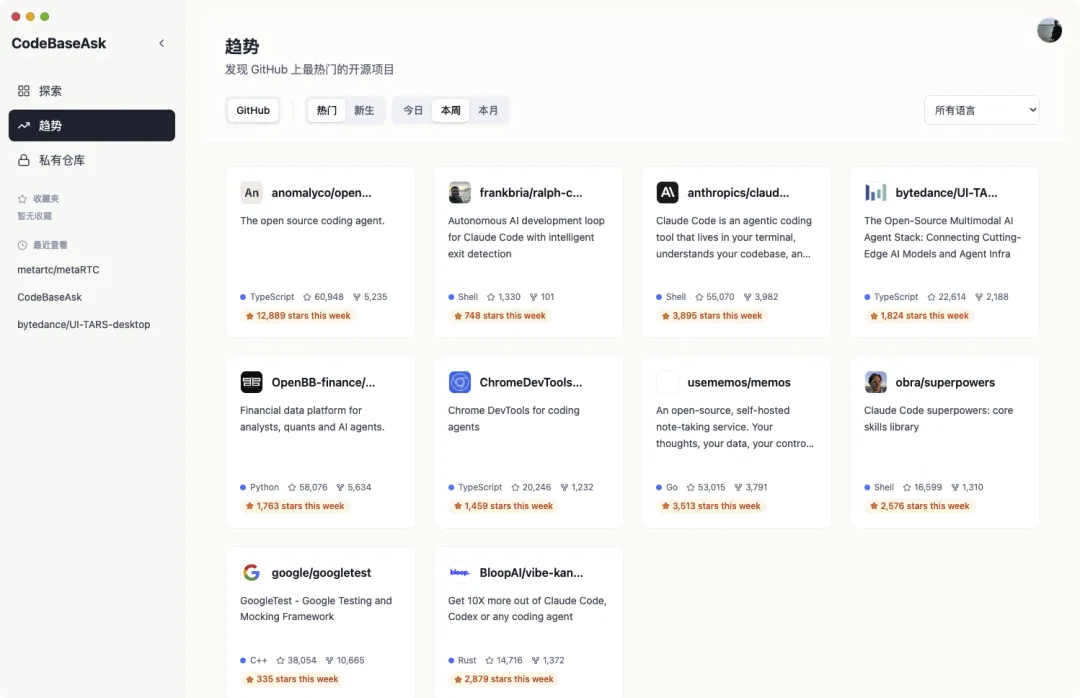Click the star count 60,948
Viewport: 1080px width, 698px height.
(x=323, y=297)
